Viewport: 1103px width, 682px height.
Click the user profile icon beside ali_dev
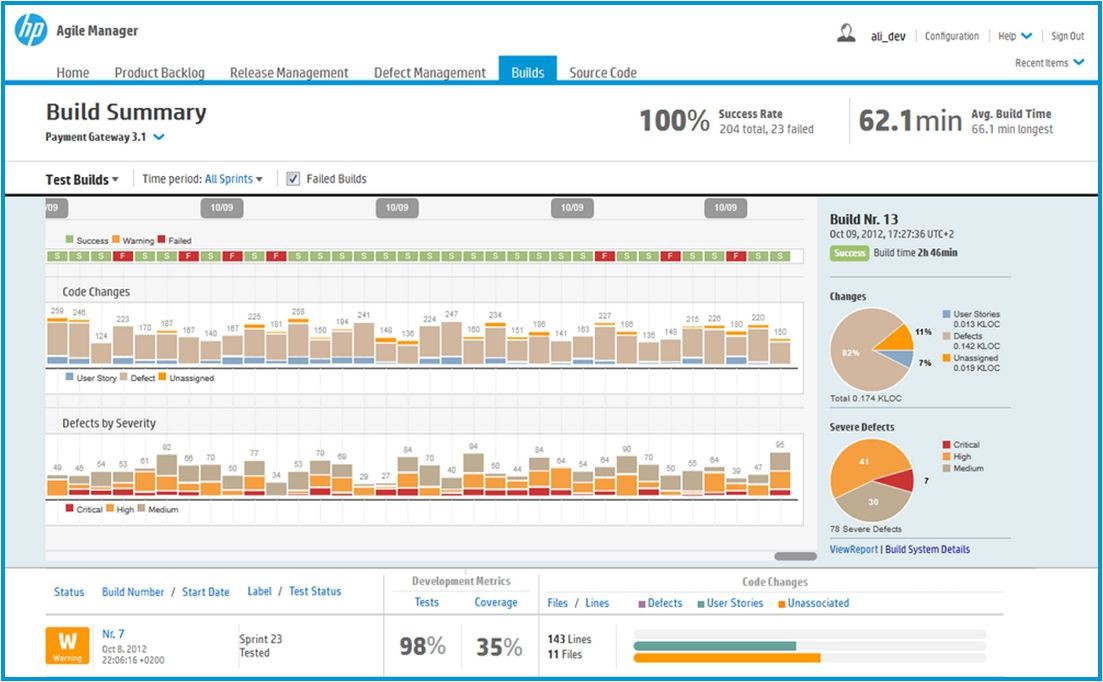pyautogui.click(x=846, y=34)
